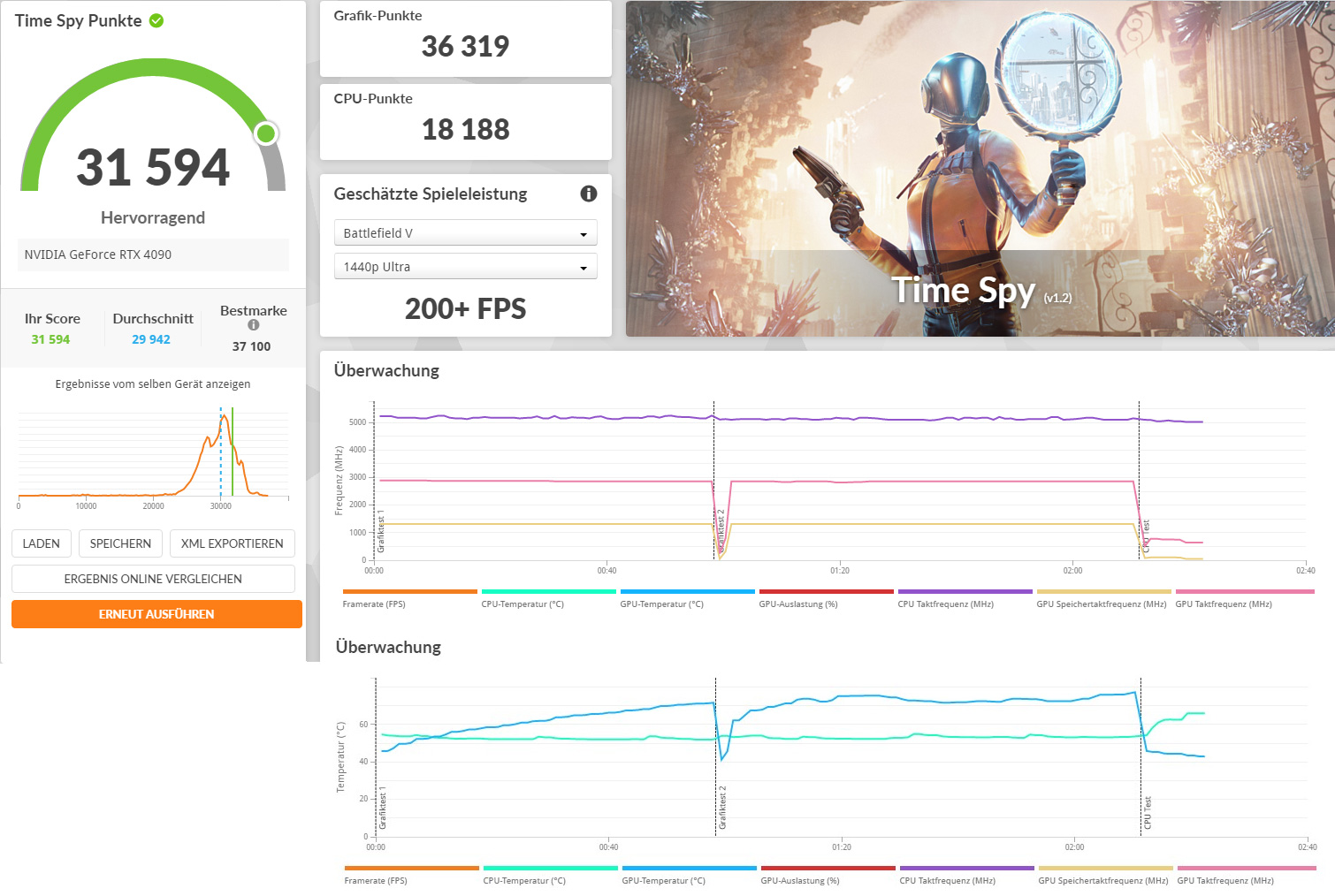Screen dimensions: 1335x896
Task: Click the Grafik-Punkte value 36 319
Action: tap(465, 46)
